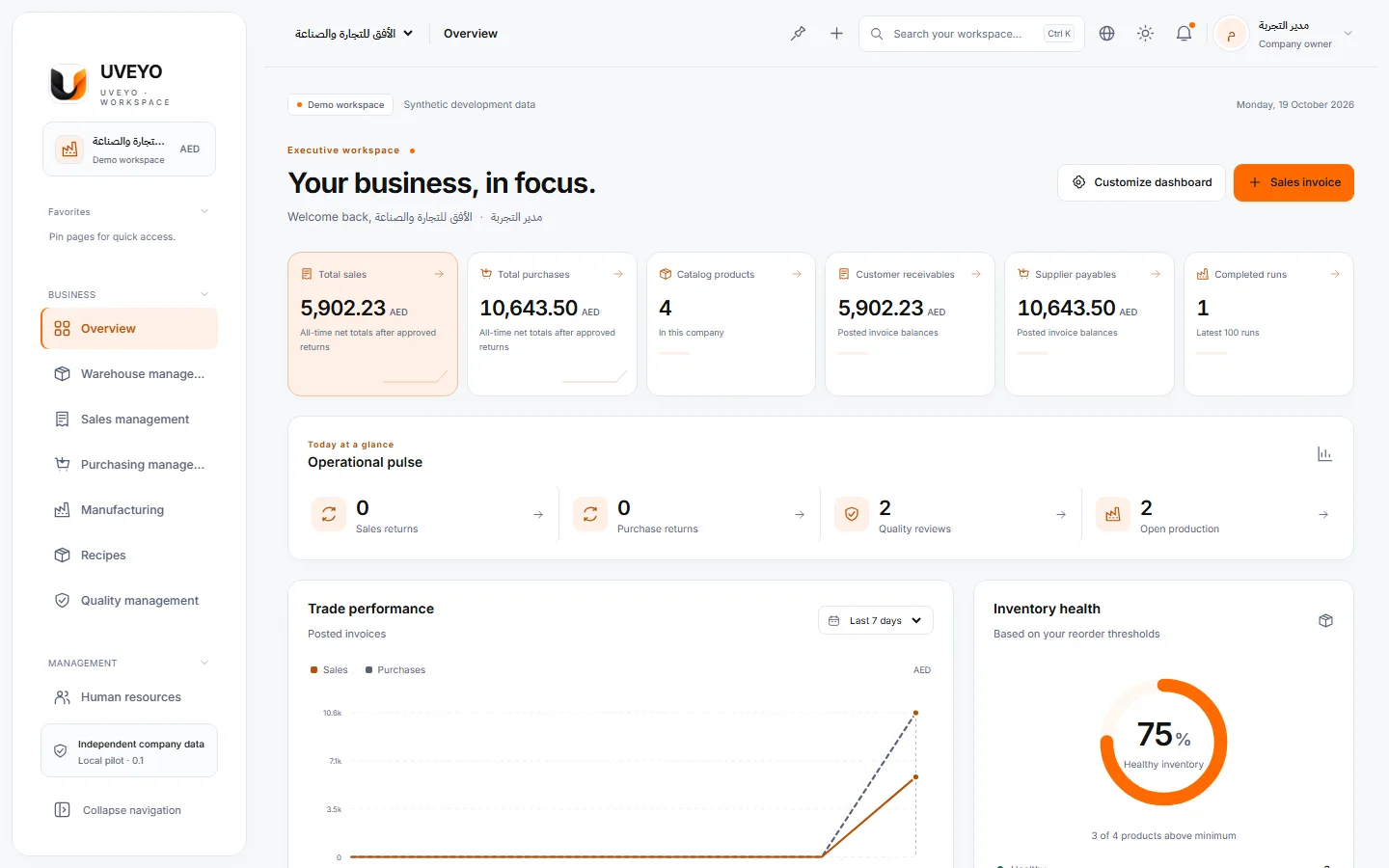
Task: Open the Supplier payables card arrow
Action: point(1156,275)
